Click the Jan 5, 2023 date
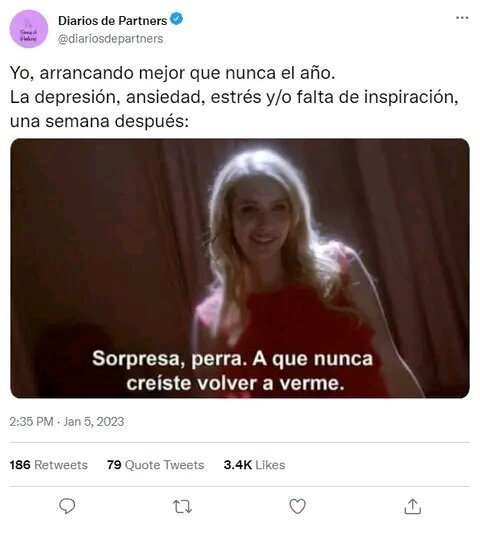Image resolution: width=480 pixels, height=536 pixels. click(94, 421)
